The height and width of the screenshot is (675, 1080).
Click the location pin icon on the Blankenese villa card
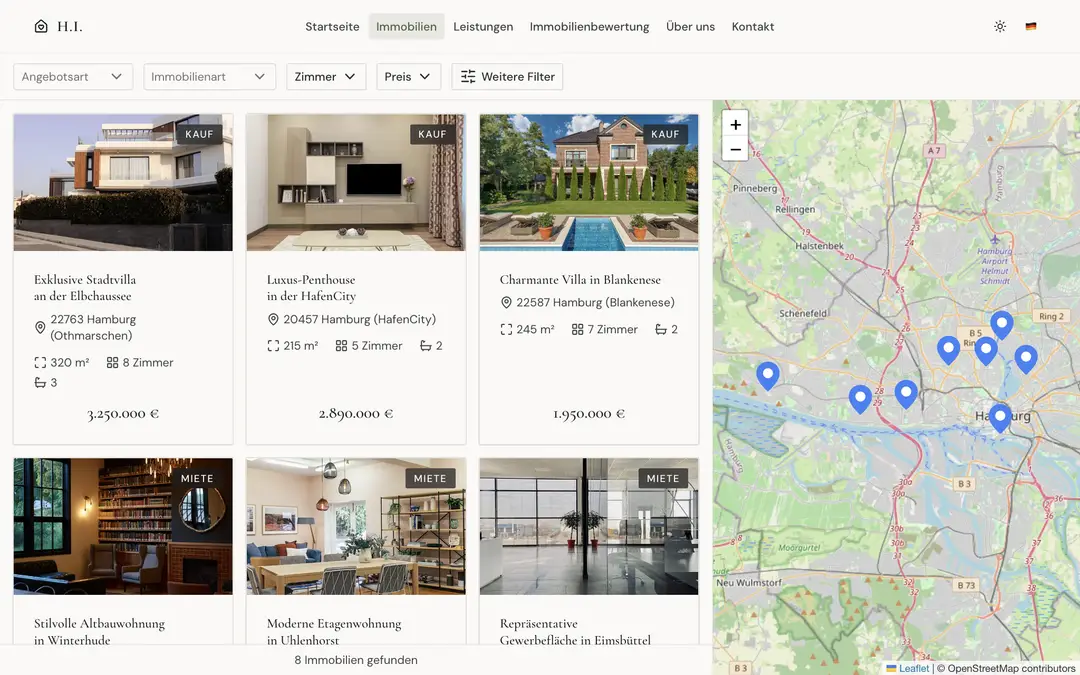[x=507, y=302]
